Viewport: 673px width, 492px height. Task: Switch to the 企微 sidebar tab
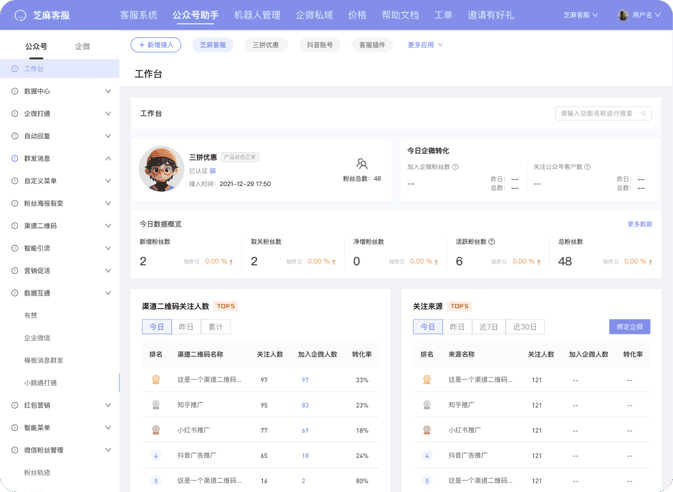point(82,46)
